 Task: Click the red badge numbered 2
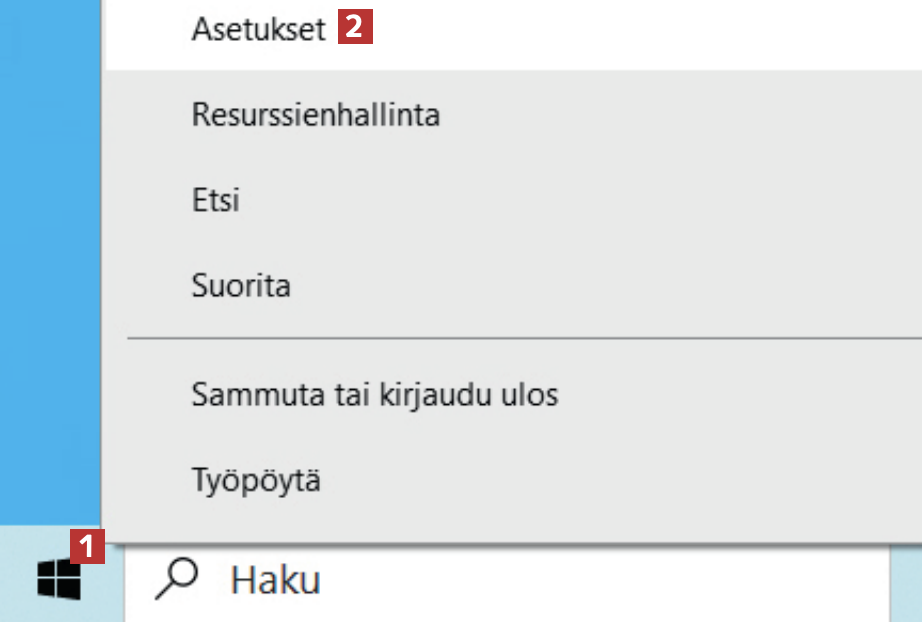tap(356, 28)
